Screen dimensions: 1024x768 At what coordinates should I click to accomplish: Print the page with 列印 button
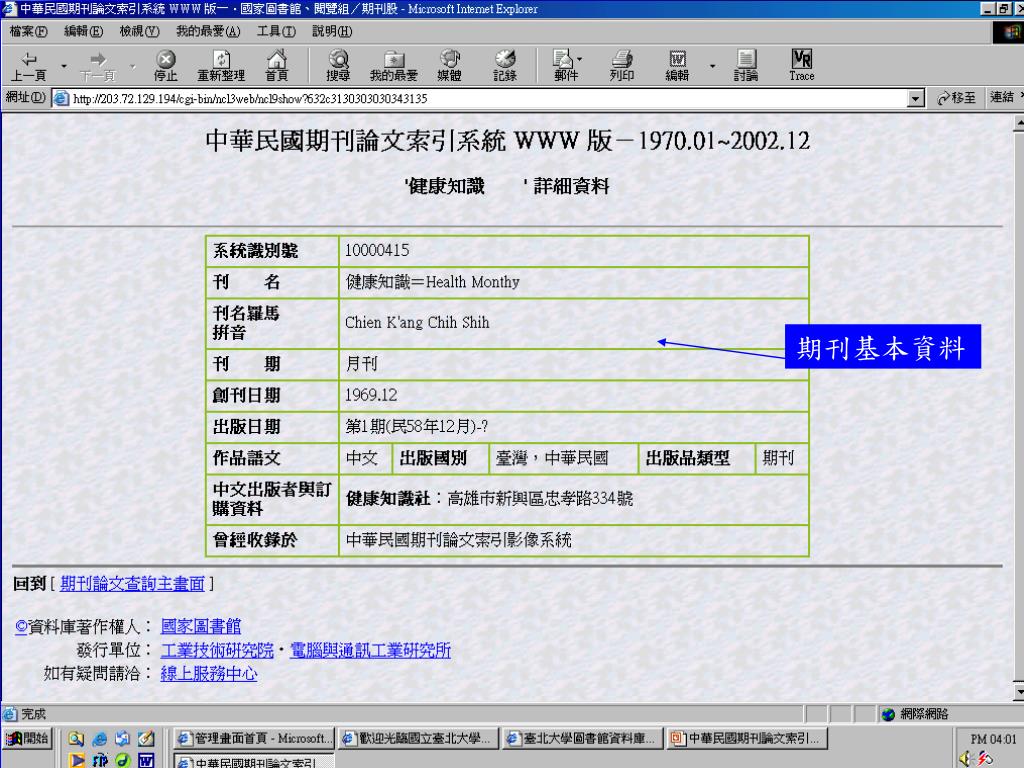tap(622, 66)
